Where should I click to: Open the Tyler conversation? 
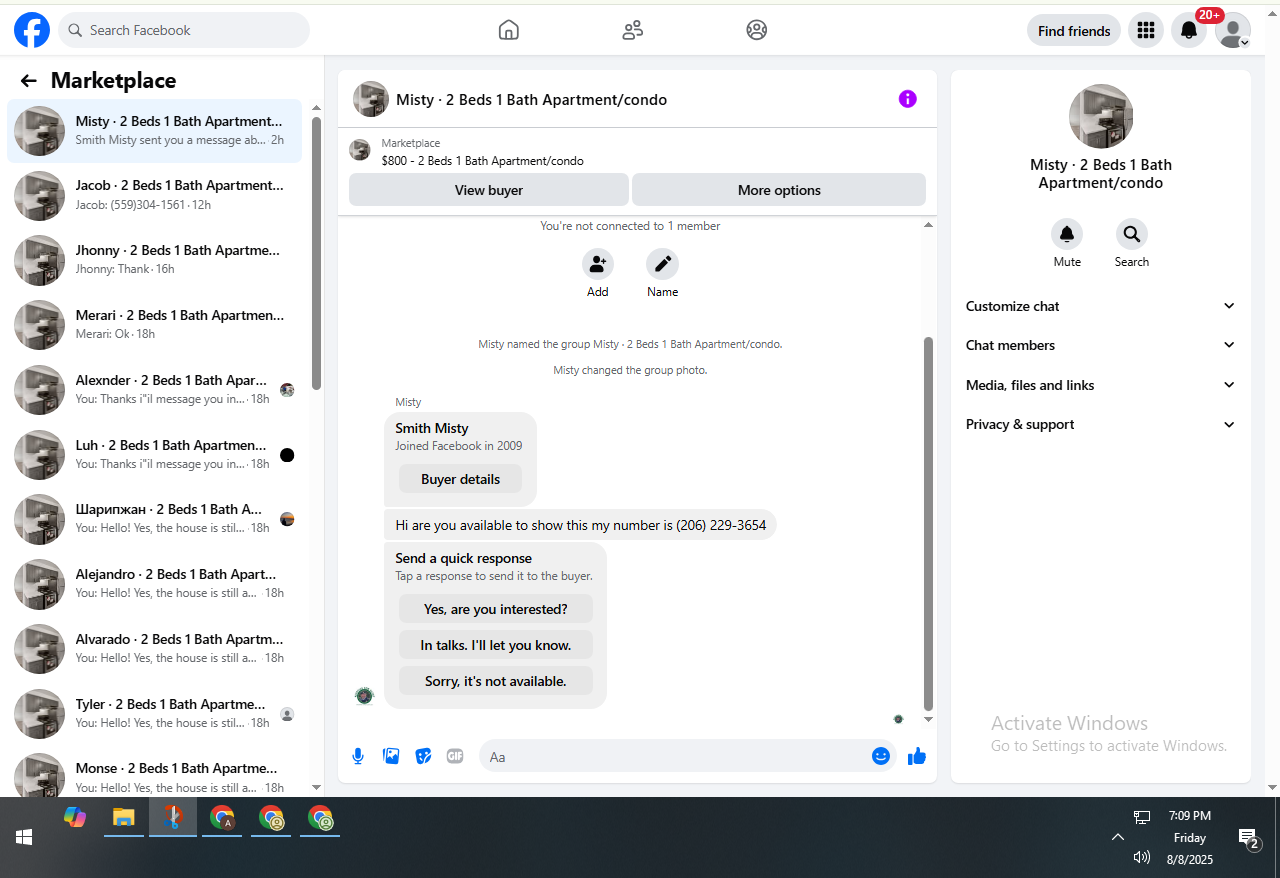pyautogui.click(x=155, y=714)
